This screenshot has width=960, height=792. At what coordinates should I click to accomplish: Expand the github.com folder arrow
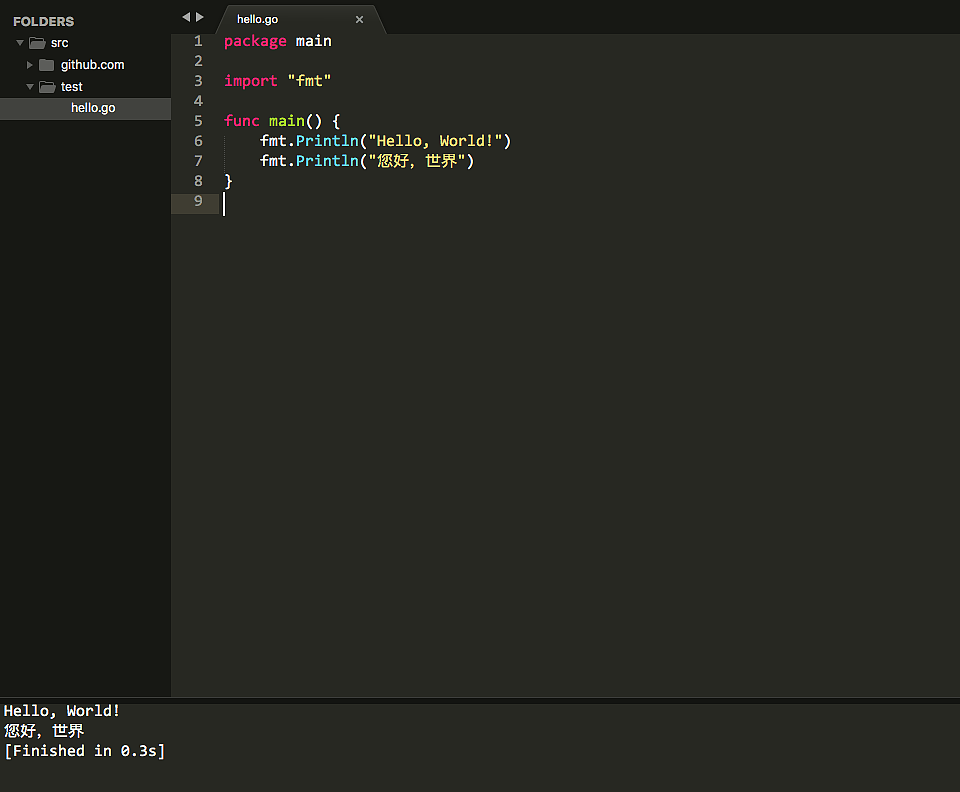tap(30, 65)
